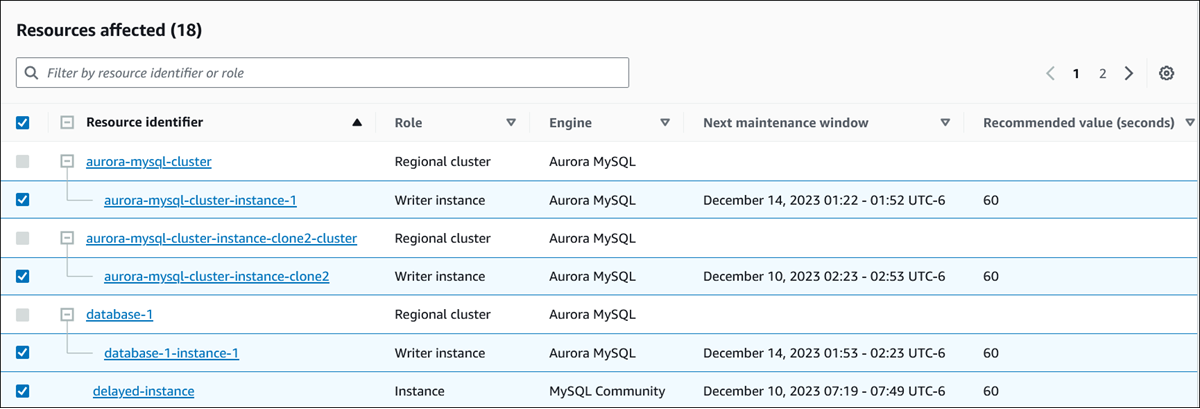Screen dimensions: 1200x409
Task: Open the aurora-mysql-cluster-instance-clone2 link
Action: 216,276
